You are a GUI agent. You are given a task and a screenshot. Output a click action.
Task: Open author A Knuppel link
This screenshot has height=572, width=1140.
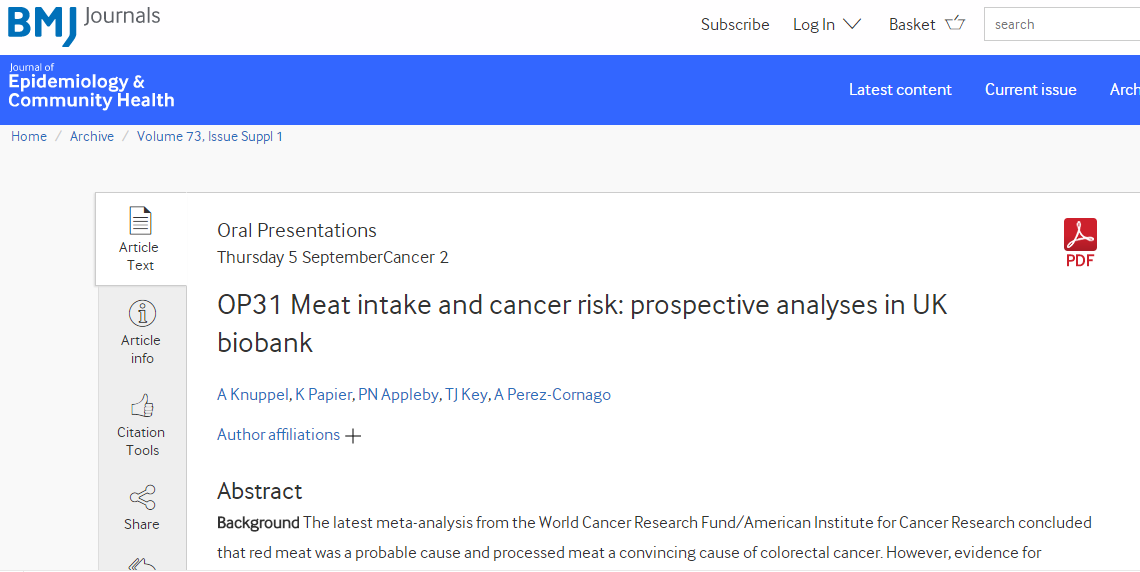tap(254, 395)
